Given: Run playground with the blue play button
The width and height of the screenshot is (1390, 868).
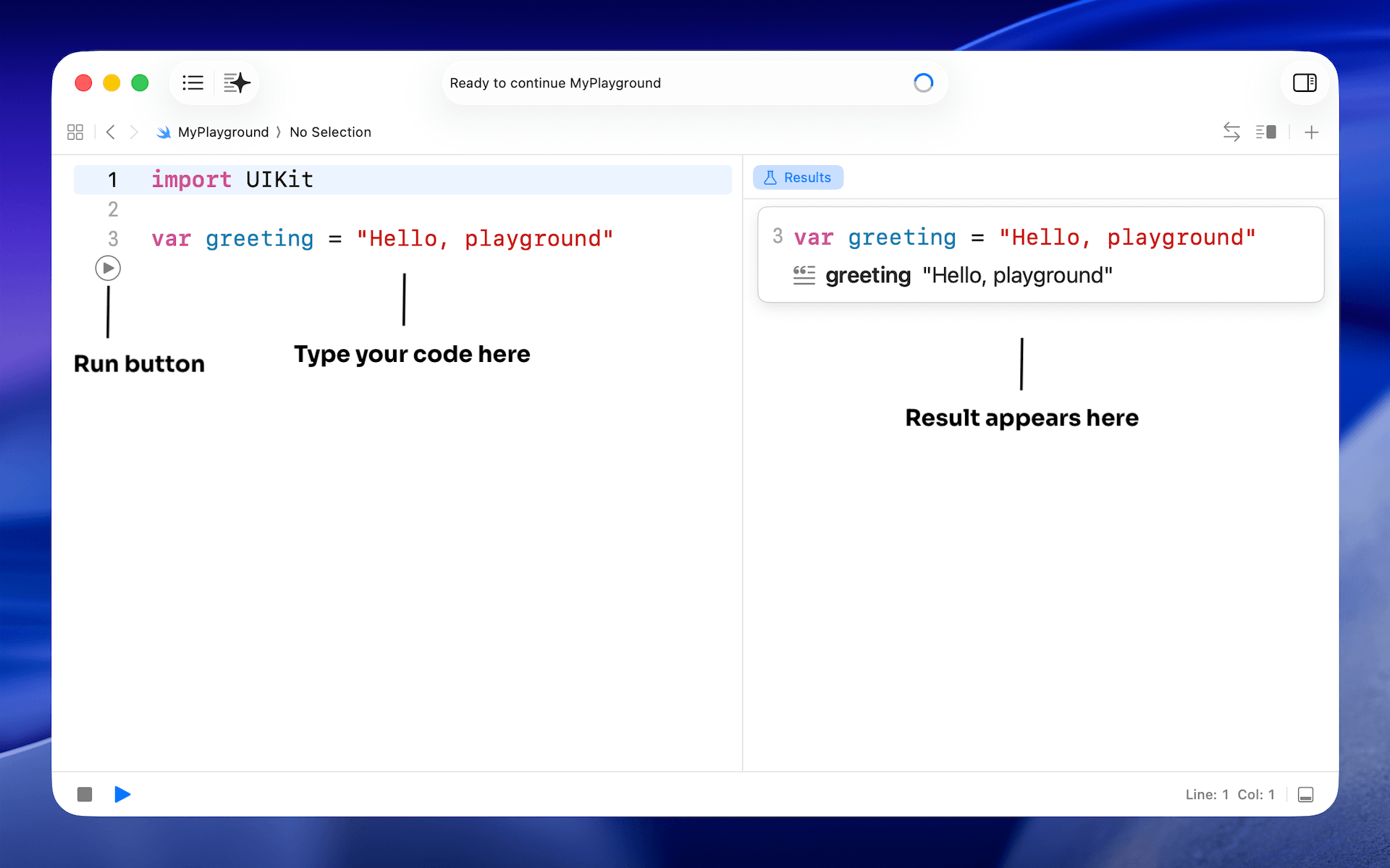Looking at the screenshot, I should (122, 794).
